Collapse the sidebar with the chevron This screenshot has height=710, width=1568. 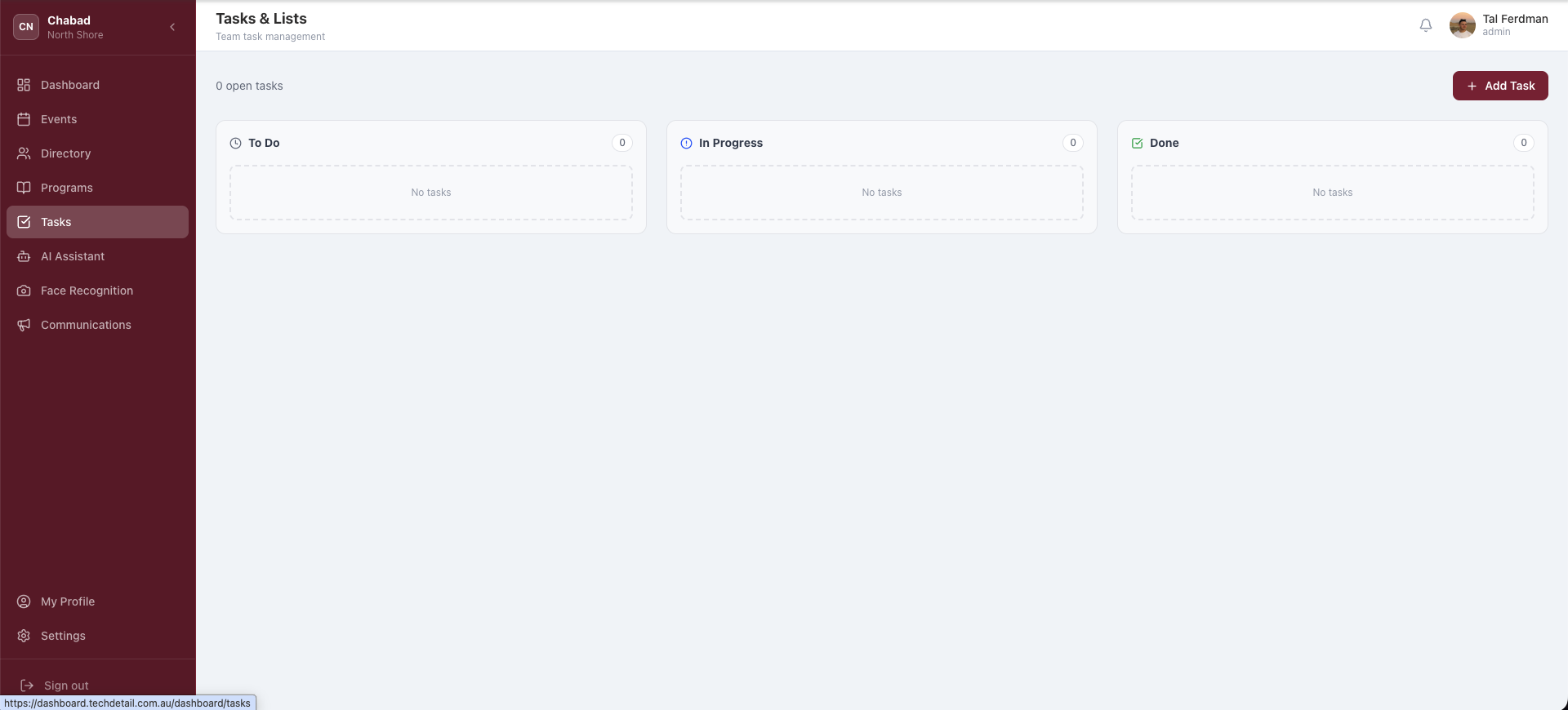pyautogui.click(x=172, y=27)
